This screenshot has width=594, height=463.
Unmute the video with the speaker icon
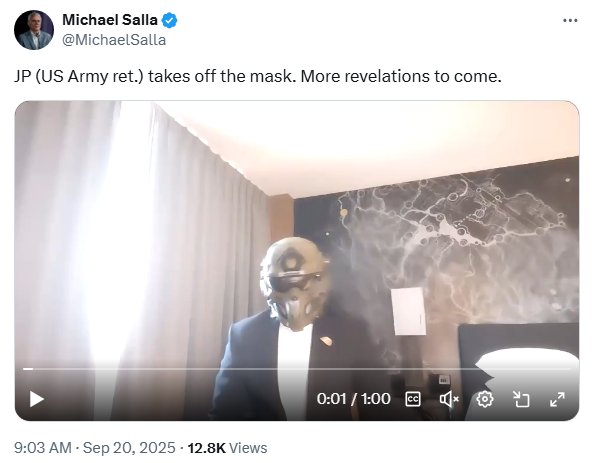(x=449, y=399)
